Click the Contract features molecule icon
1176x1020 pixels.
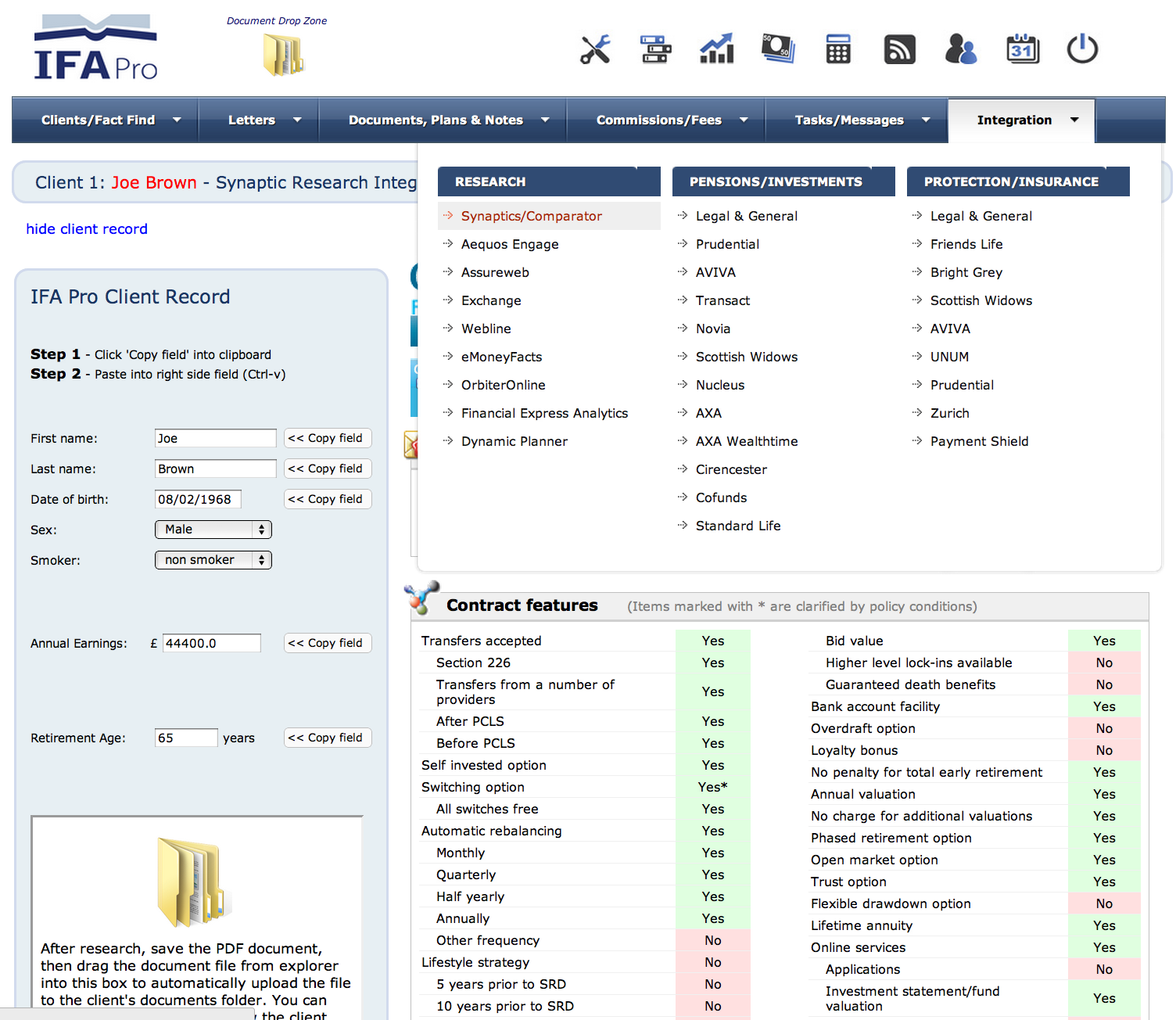pyautogui.click(x=422, y=598)
